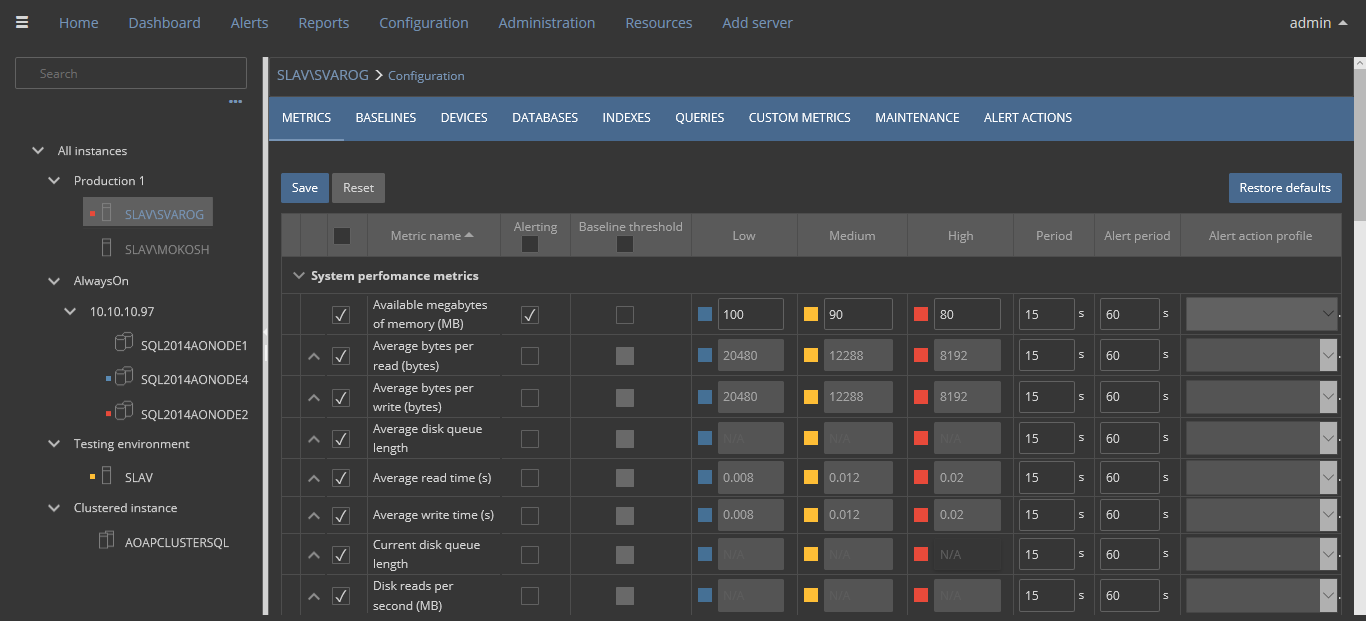Collapse the System performance metrics group
The width and height of the screenshot is (1366, 621).
pyautogui.click(x=298, y=274)
